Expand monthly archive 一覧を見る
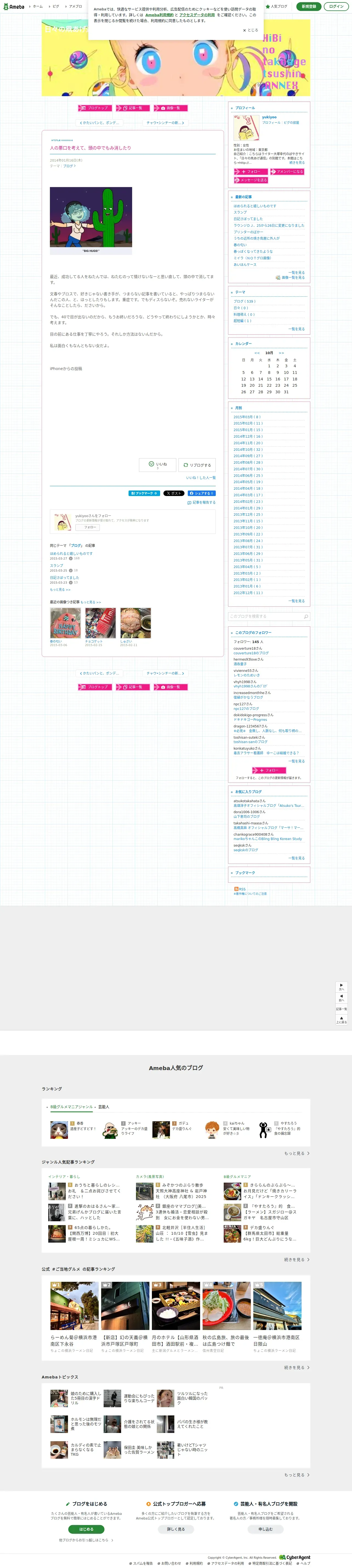 click(297, 601)
